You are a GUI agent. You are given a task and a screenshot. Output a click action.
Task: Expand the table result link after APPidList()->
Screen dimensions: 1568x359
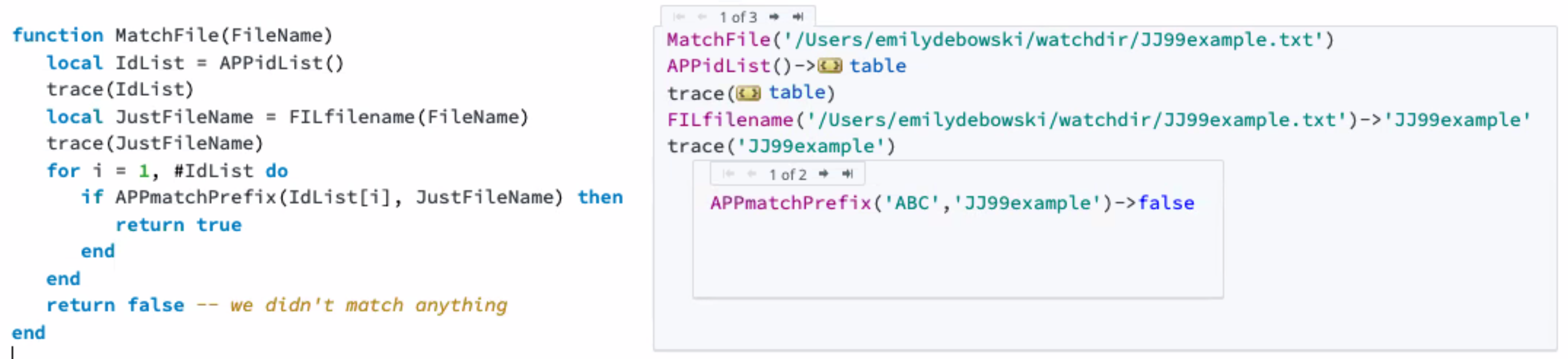877,66
